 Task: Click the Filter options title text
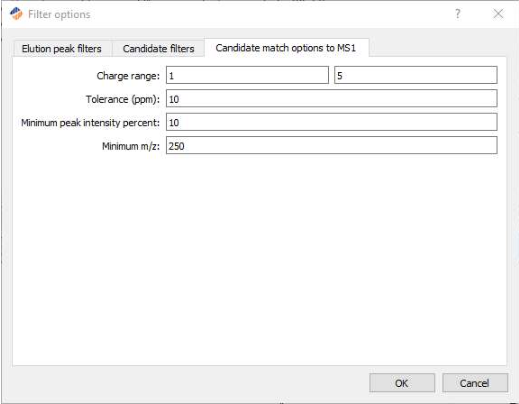point(59,14)
